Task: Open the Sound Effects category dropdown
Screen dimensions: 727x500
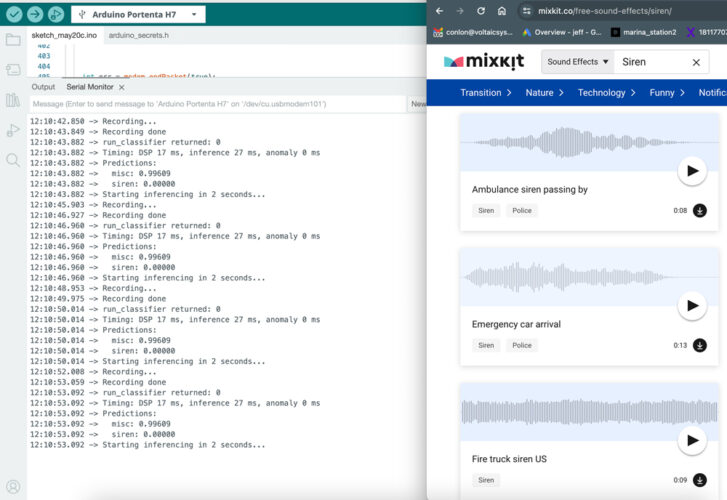Action: 577,62
